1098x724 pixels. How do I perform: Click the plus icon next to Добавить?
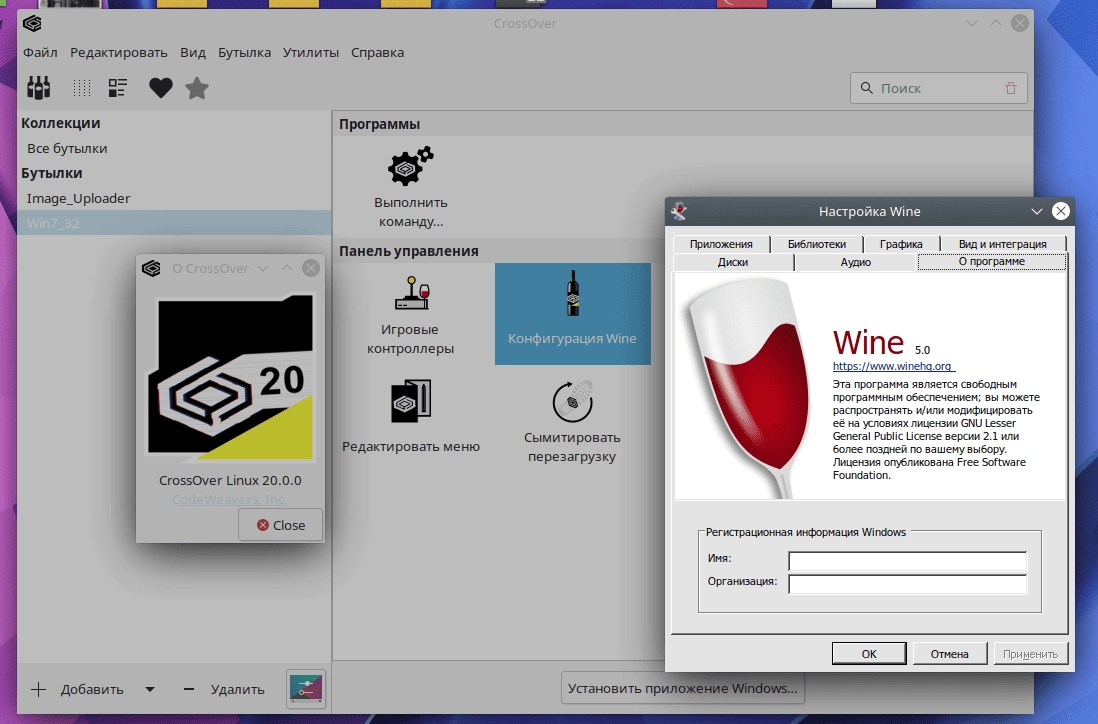tap(39, 689)
